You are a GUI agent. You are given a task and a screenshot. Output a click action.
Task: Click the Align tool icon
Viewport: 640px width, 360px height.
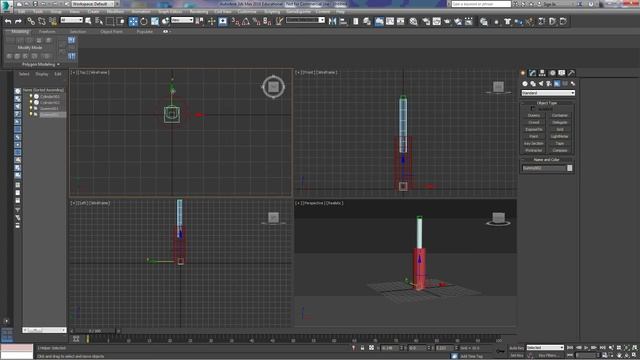(x=343, y=21)
